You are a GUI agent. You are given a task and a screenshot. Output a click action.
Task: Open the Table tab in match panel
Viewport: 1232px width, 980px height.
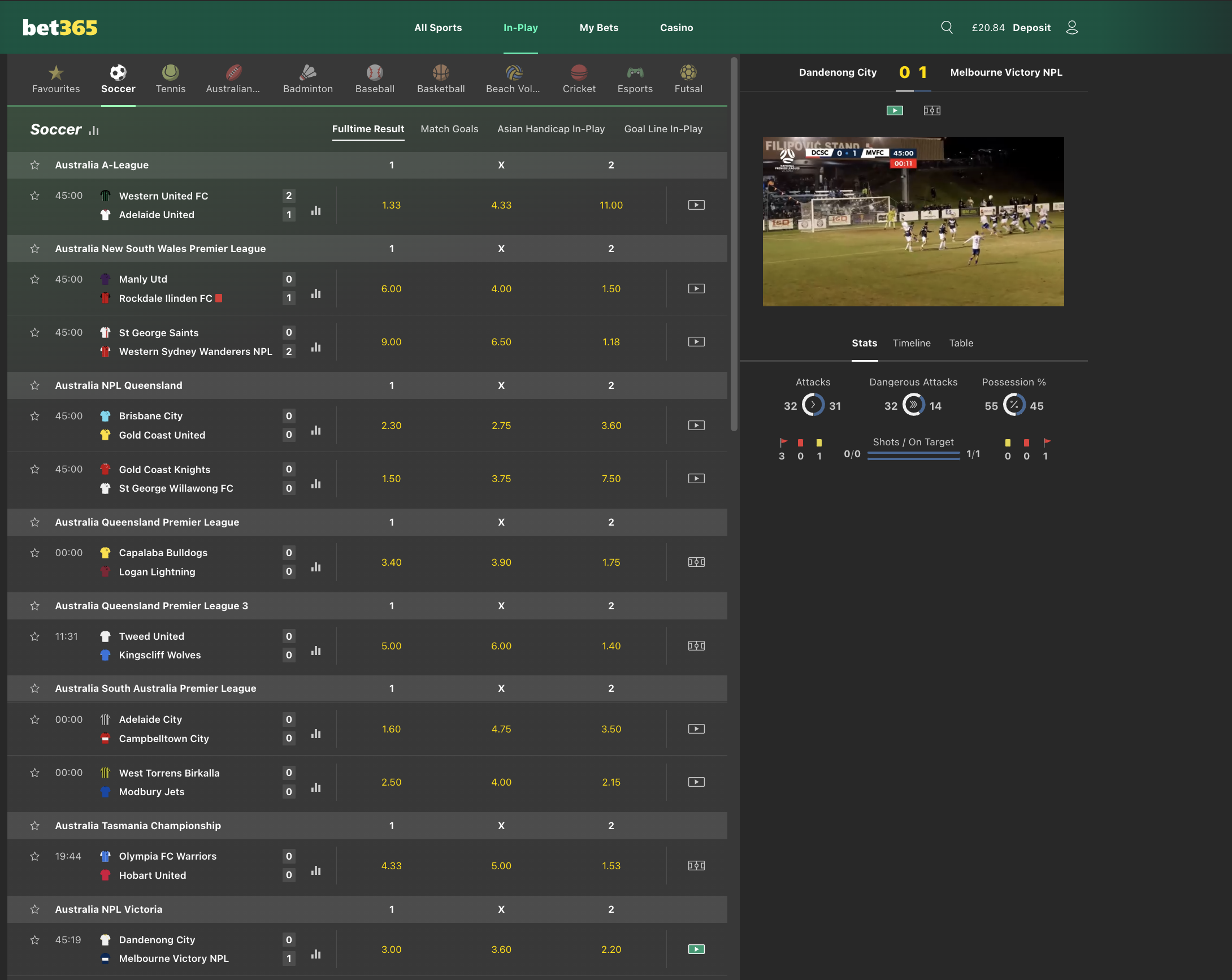coord(961,343)
